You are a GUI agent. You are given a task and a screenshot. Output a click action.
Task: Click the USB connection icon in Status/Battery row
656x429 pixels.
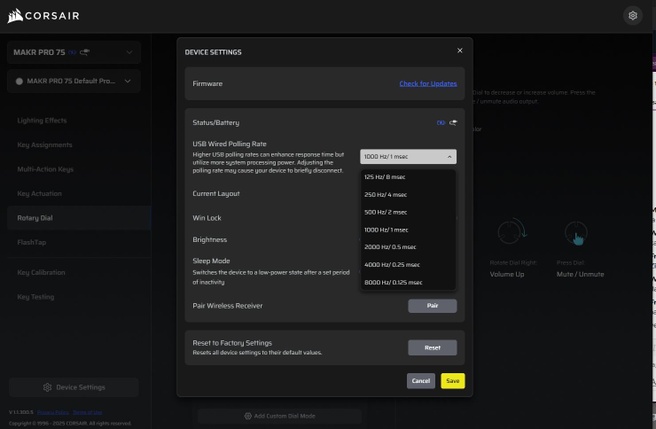click(x=453, y=123)
